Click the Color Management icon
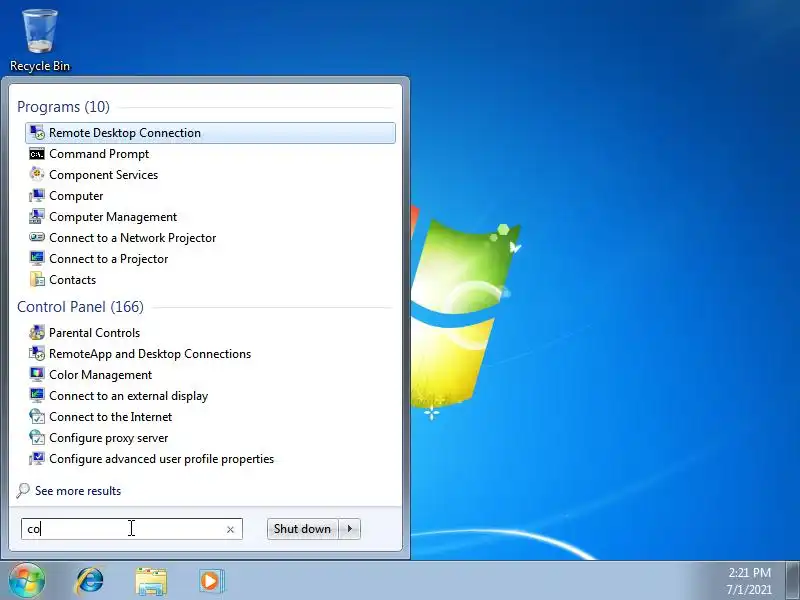 tap(37, 374)
